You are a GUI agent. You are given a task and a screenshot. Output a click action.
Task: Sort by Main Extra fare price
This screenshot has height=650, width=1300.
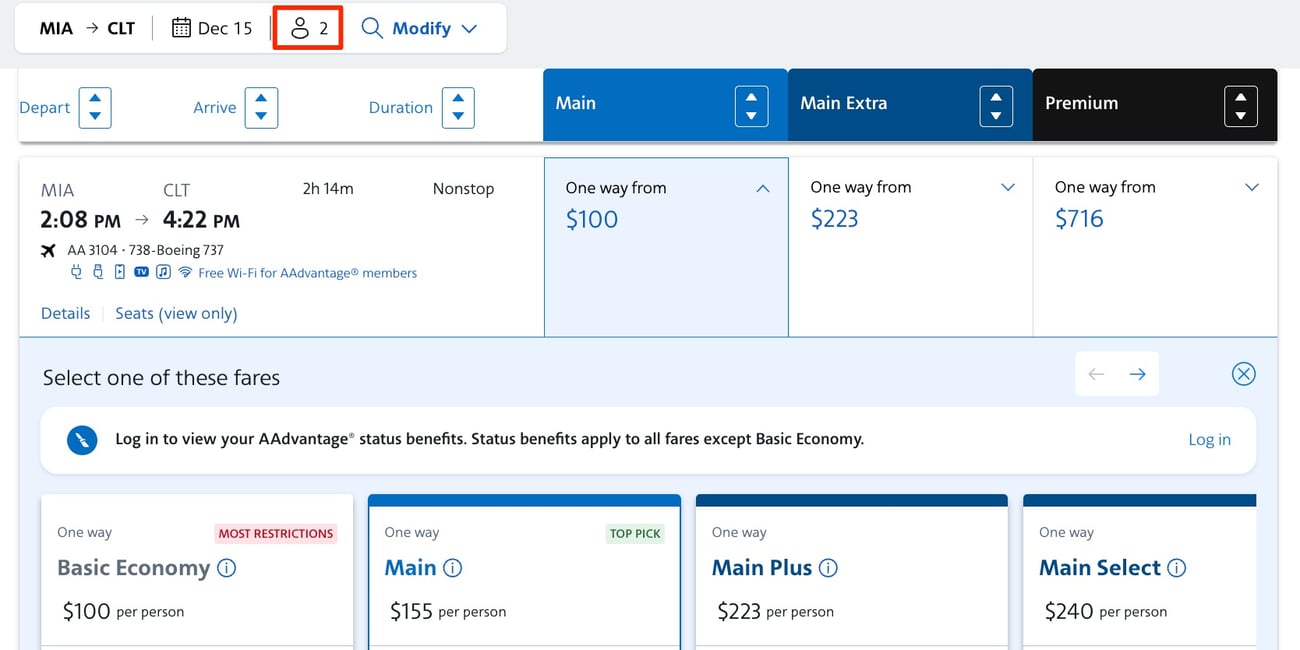click(996, 106)
